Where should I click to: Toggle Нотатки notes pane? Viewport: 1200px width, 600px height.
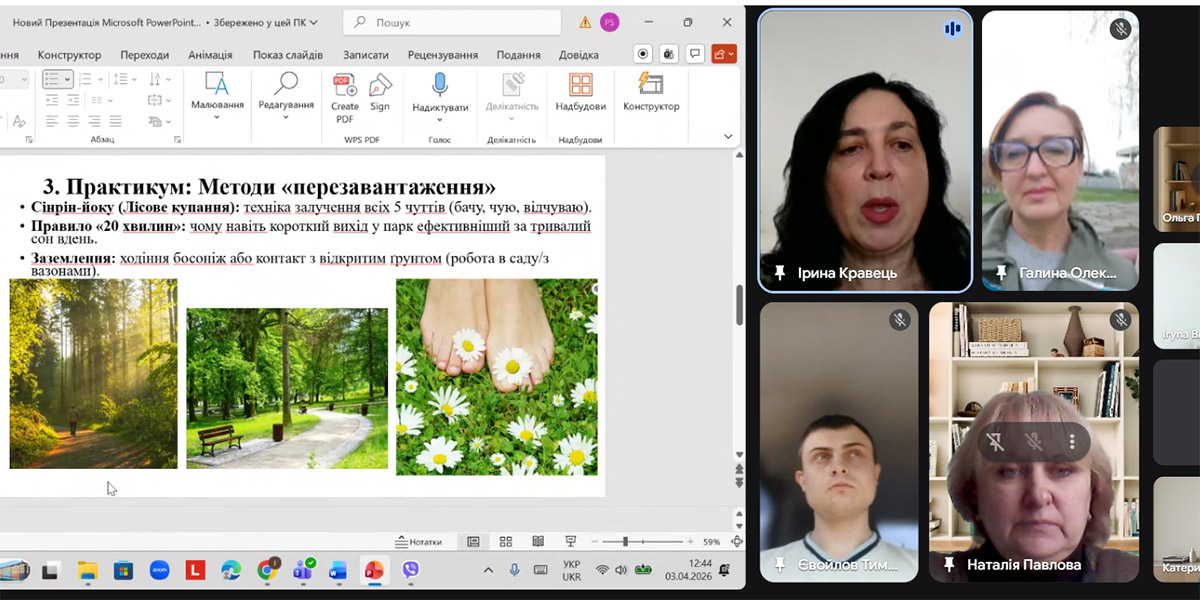[x=419, y=542]
